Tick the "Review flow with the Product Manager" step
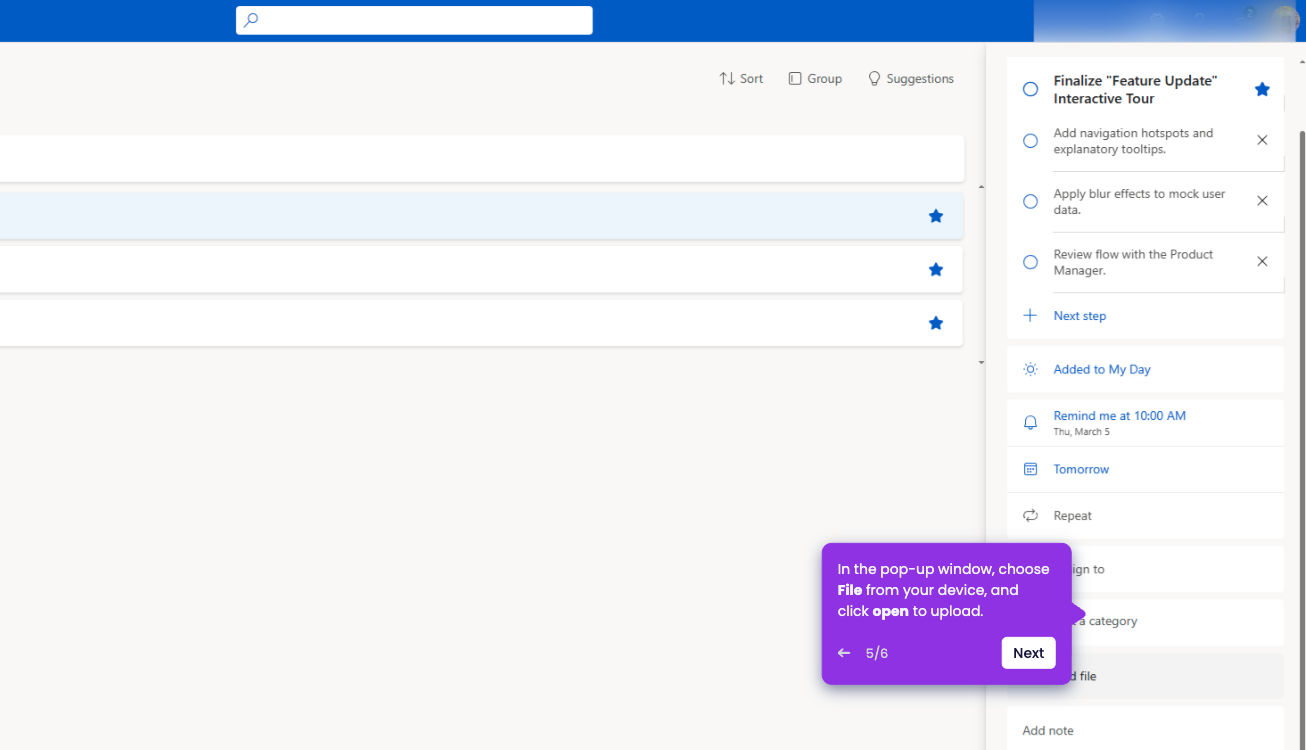This screenshot has width=1306, height=750. coord(1030,262)
